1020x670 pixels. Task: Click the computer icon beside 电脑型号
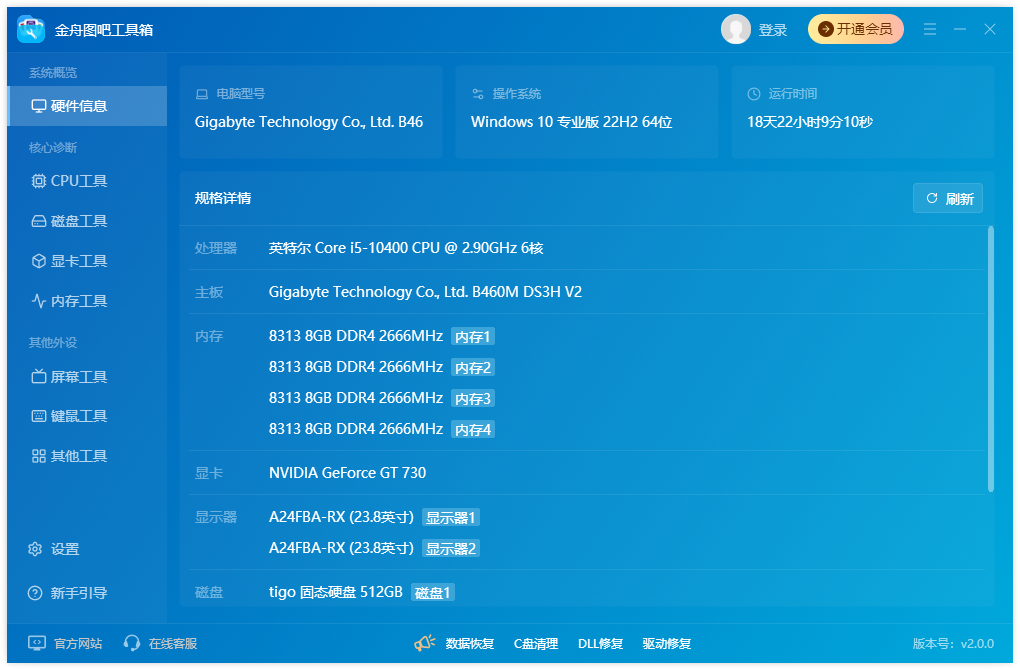(x=202, y=94)
